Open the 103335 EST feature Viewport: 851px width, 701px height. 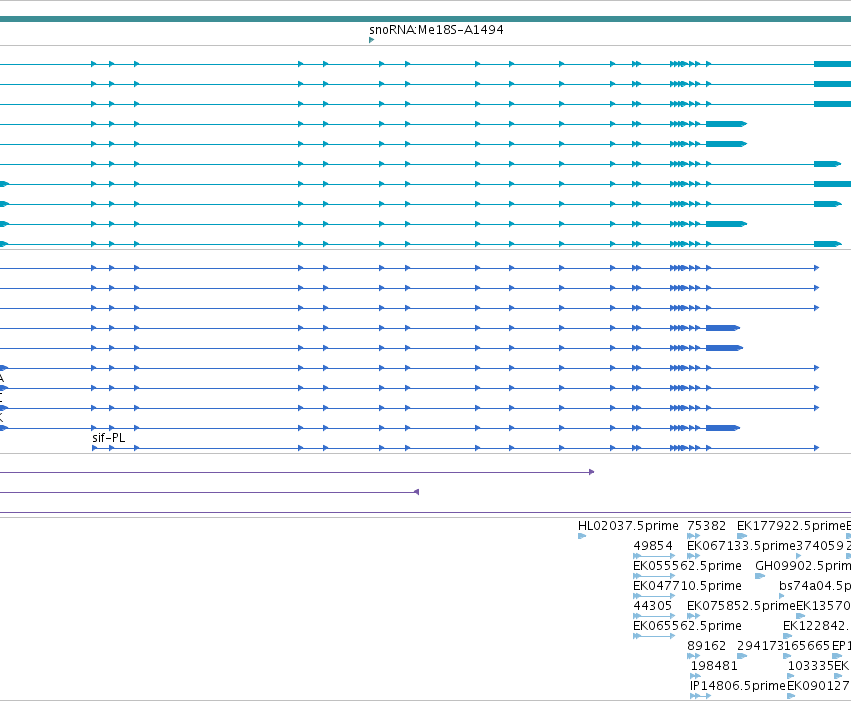pyautogui.click(x=791, y=676)
